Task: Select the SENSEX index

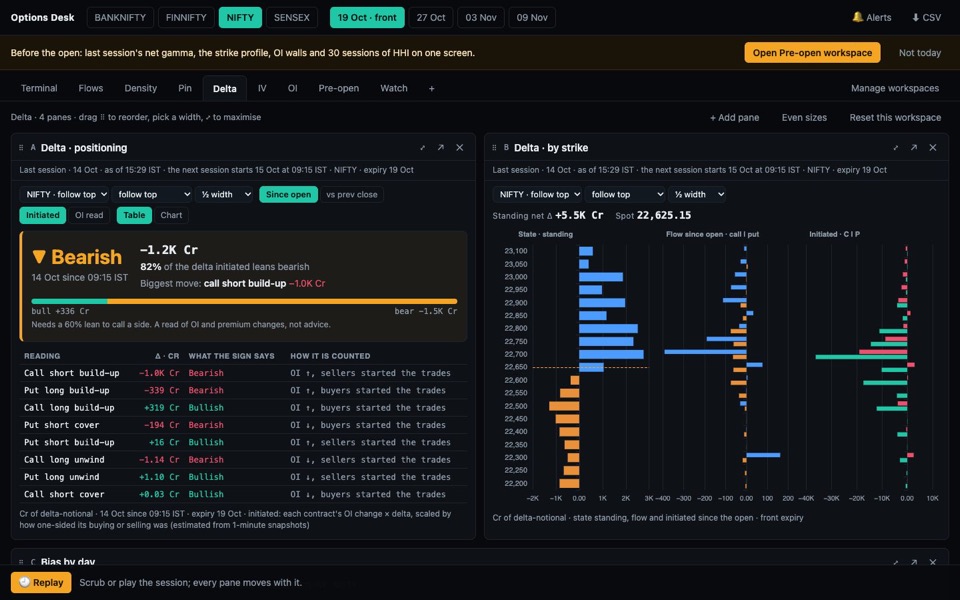Action: click(x=291, y=18)
